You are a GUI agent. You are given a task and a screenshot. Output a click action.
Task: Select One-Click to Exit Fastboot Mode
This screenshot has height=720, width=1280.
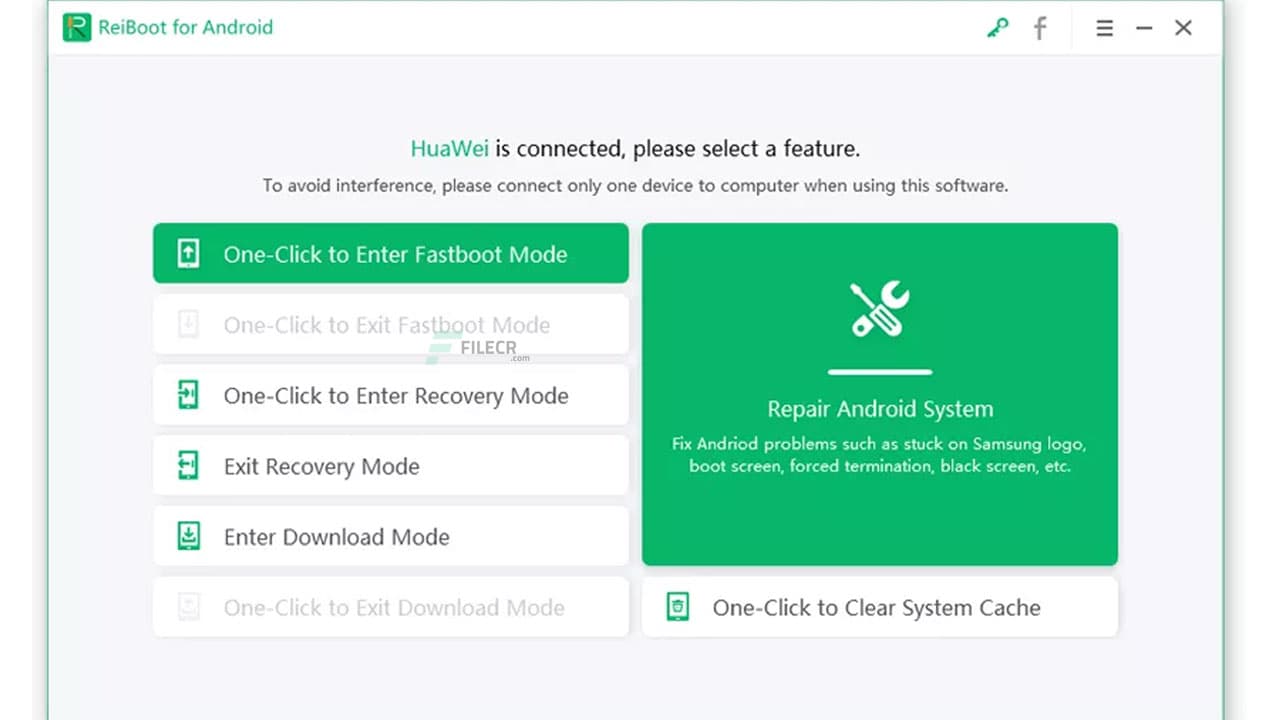point(390,324)
